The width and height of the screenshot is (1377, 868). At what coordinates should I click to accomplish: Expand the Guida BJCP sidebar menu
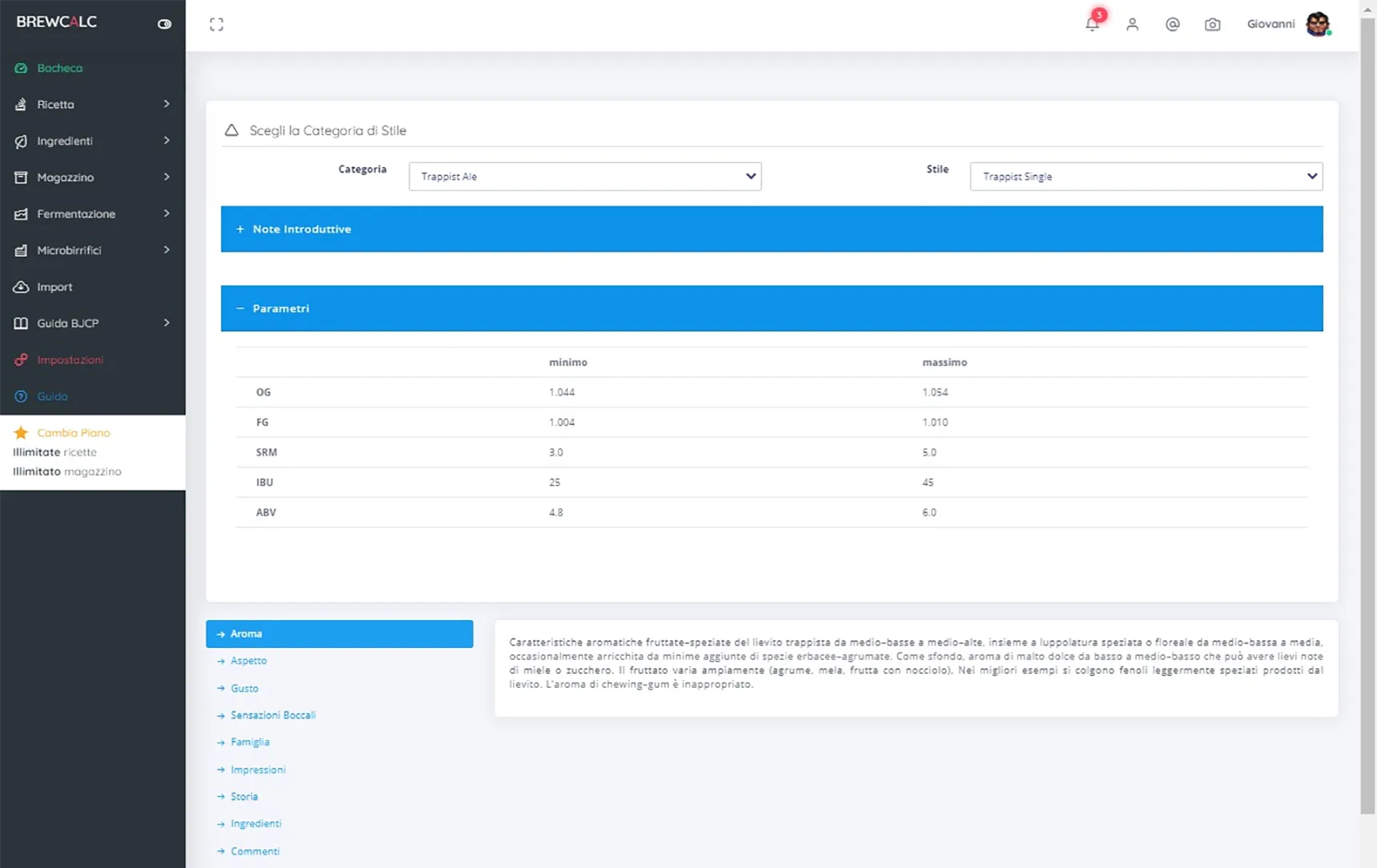point(93,323)
